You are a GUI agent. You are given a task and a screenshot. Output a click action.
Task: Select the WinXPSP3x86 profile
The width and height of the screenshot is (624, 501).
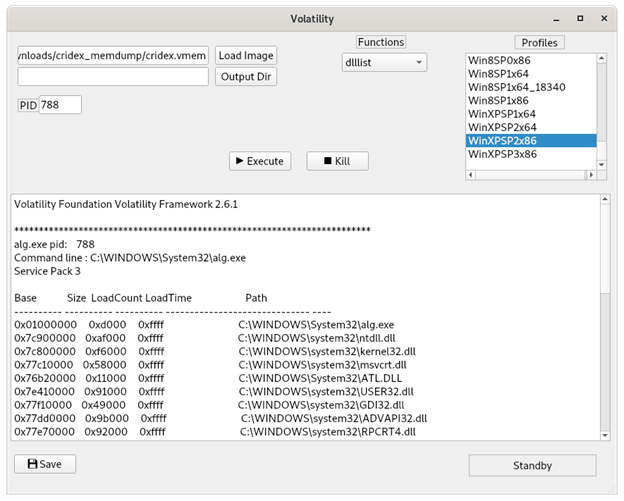(531, 154)
